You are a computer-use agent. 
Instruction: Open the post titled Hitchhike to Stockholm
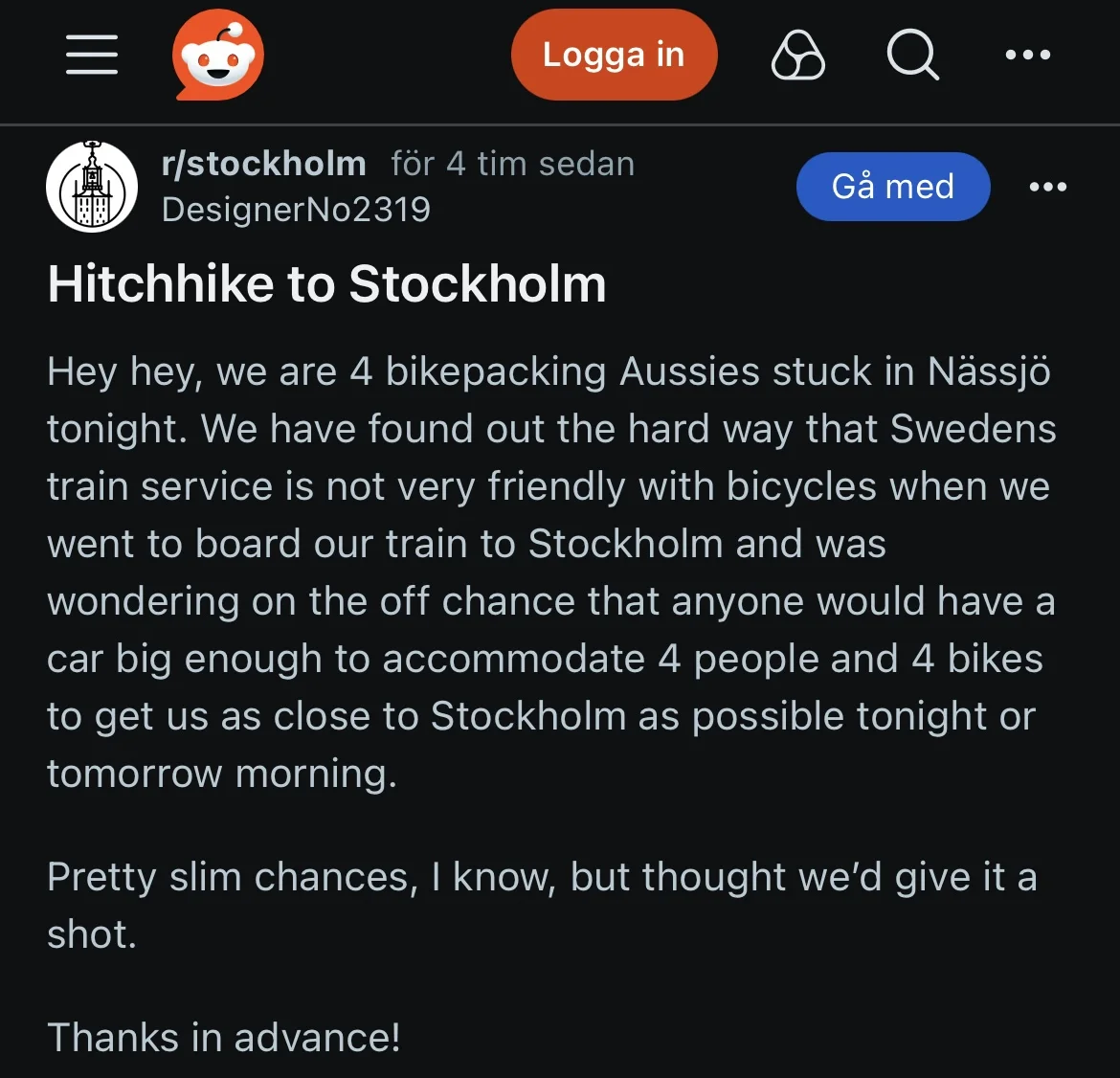(x=327, y=284)
